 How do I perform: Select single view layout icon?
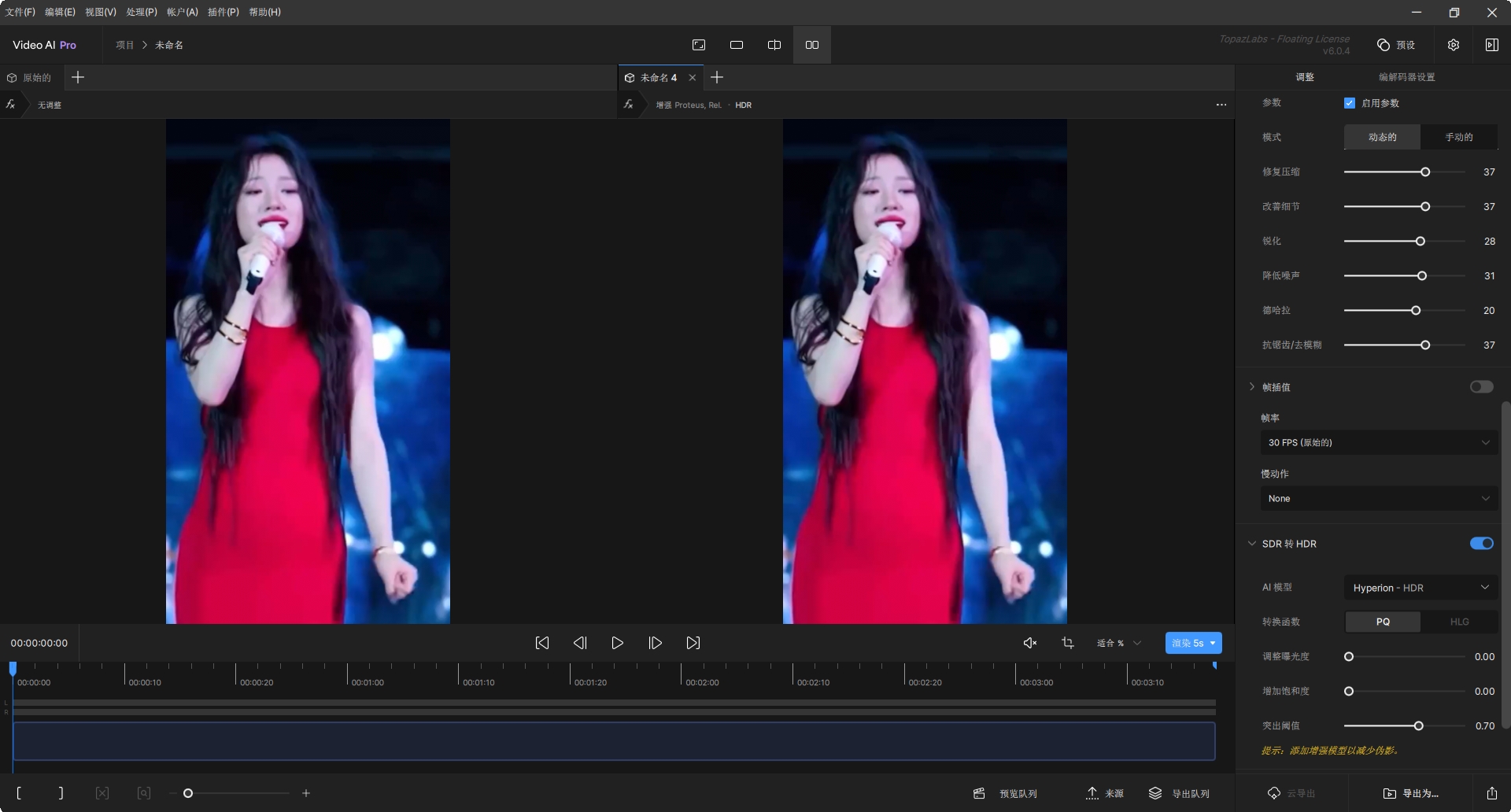(699, 45)
